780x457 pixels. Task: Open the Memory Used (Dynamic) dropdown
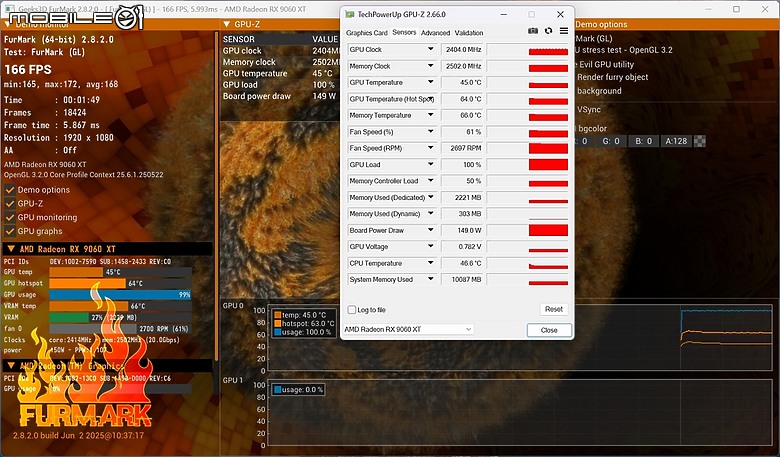[431, 213]
